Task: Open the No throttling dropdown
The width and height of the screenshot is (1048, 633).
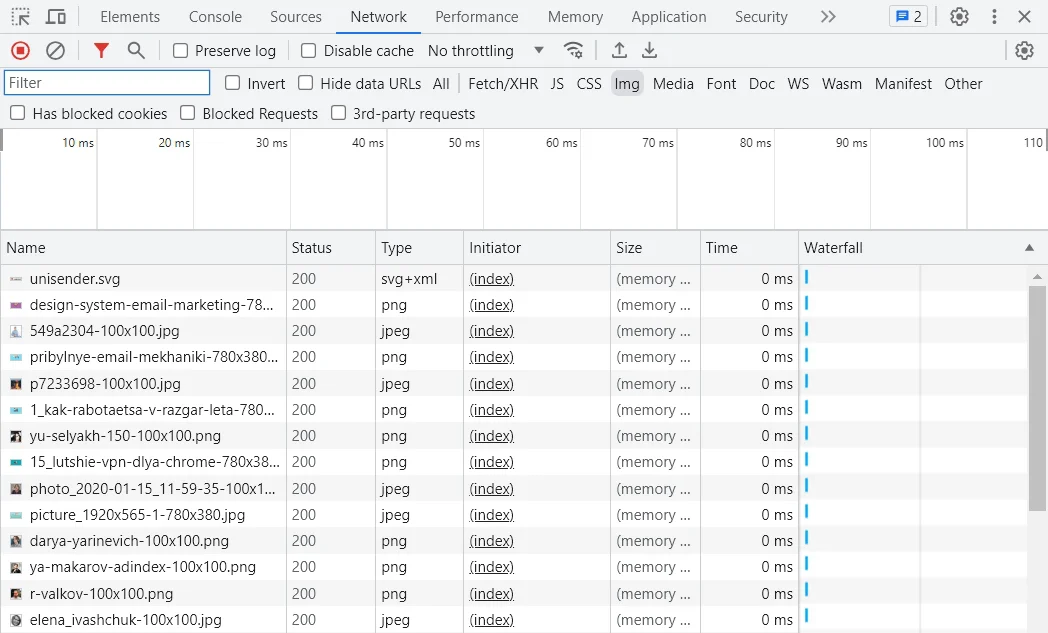Action: point(486,51)
